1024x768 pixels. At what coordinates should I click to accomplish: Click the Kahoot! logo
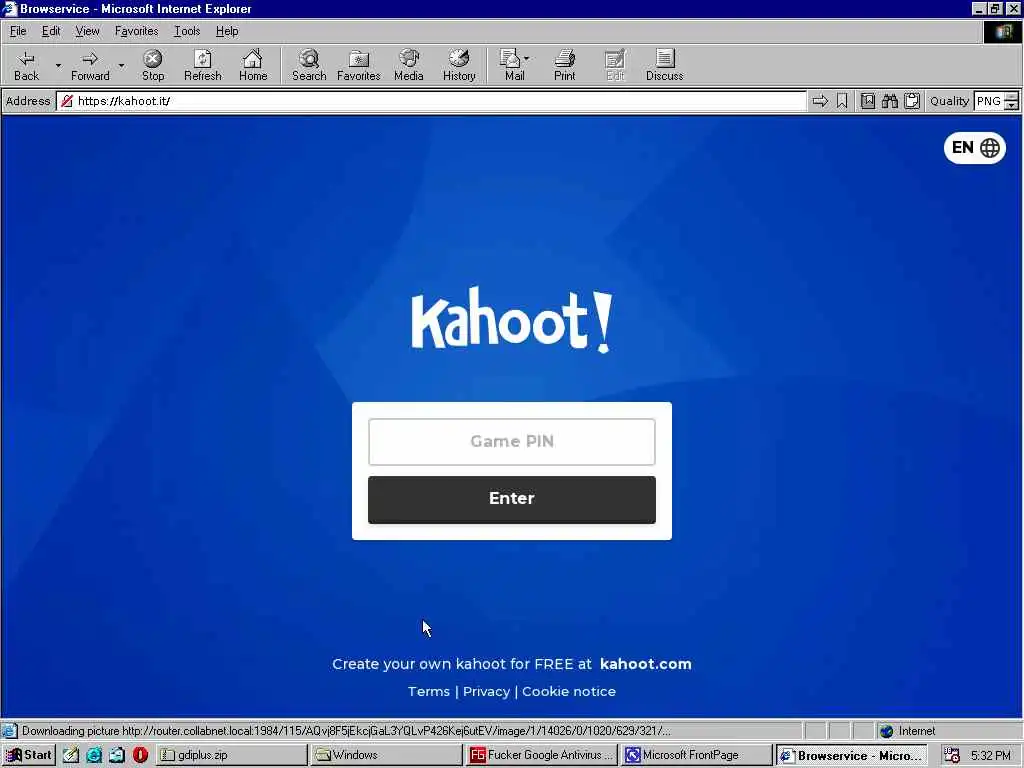tap(512, 320)
